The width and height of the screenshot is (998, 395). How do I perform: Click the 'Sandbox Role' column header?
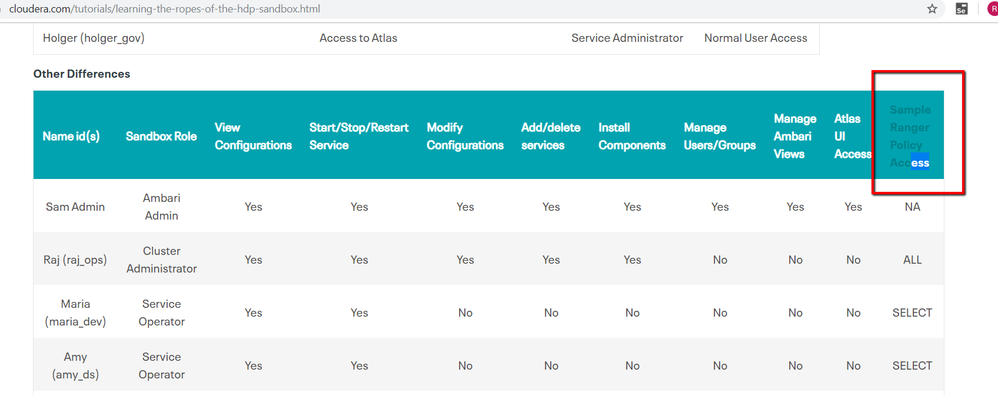click(161, 136)
